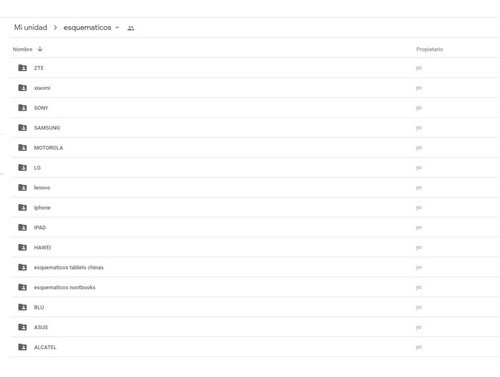This screenshot has height=377, width=500.
Task: Click the iphone shared folder icon
Action: (22, 208)
